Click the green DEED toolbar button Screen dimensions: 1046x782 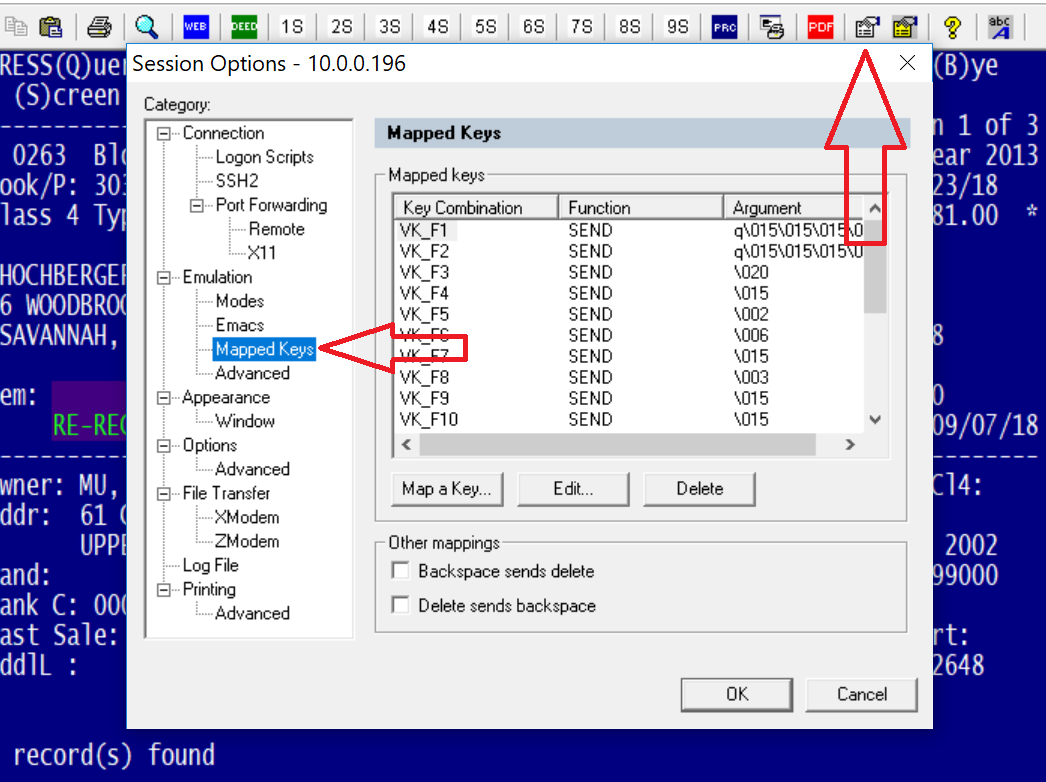243,27
